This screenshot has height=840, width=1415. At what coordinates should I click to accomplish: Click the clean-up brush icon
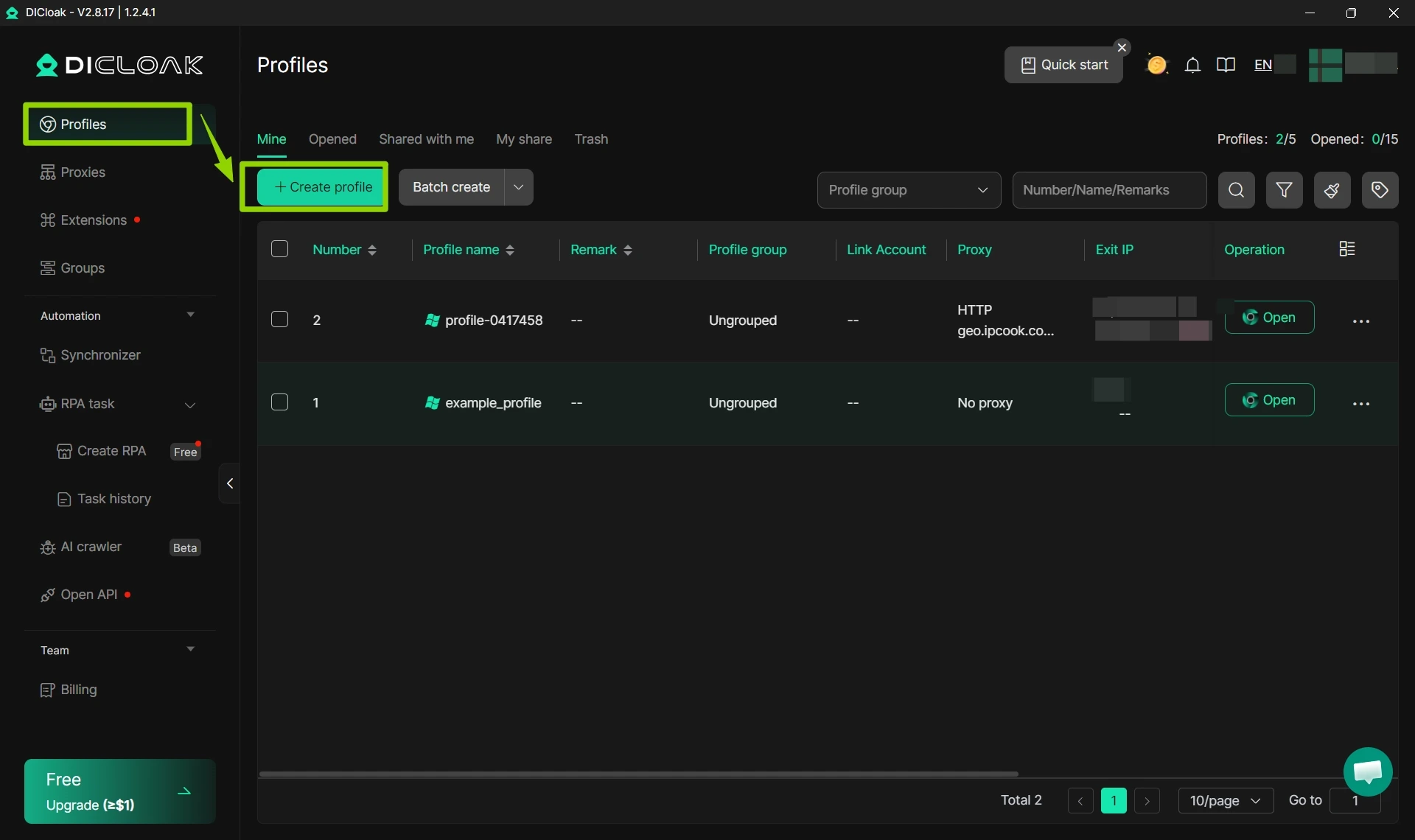click(1332, 189)
